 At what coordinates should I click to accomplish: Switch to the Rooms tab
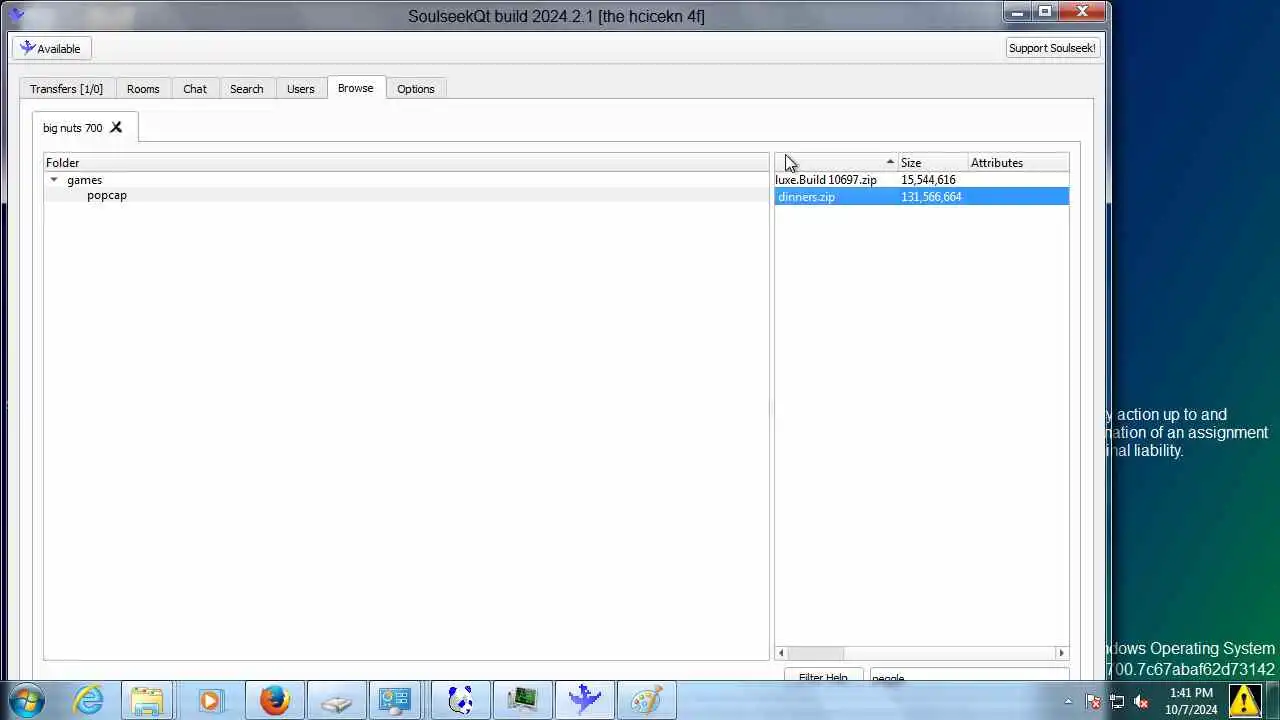point(143,89)
